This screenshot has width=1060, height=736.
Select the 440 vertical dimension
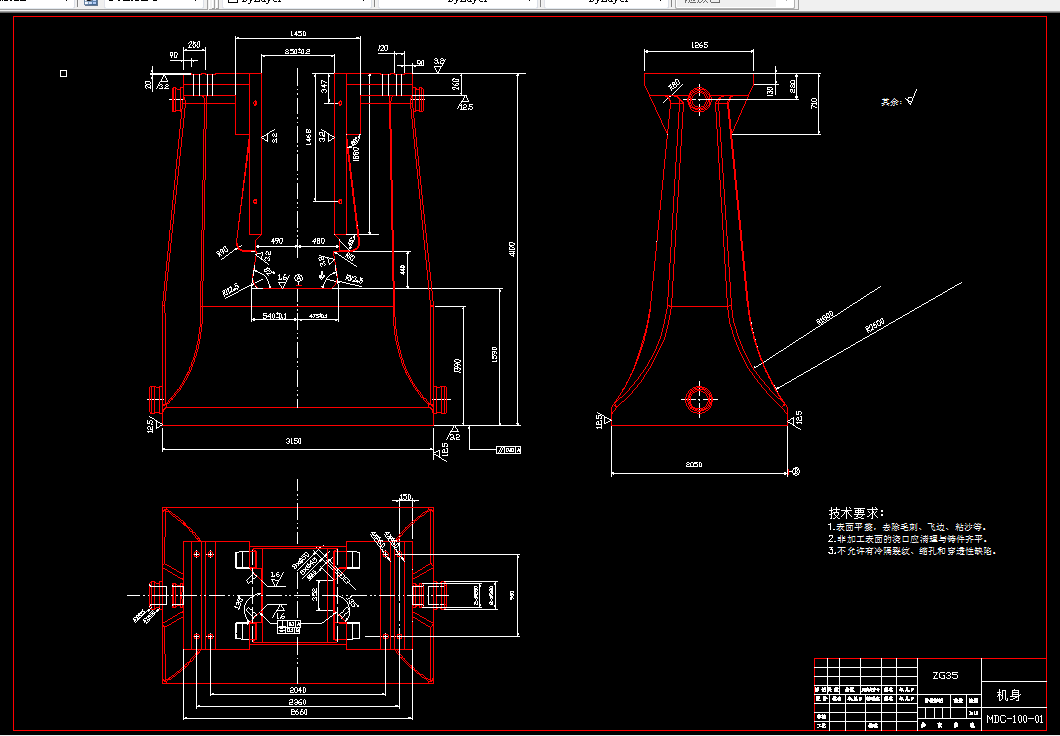tap(403, 270)
